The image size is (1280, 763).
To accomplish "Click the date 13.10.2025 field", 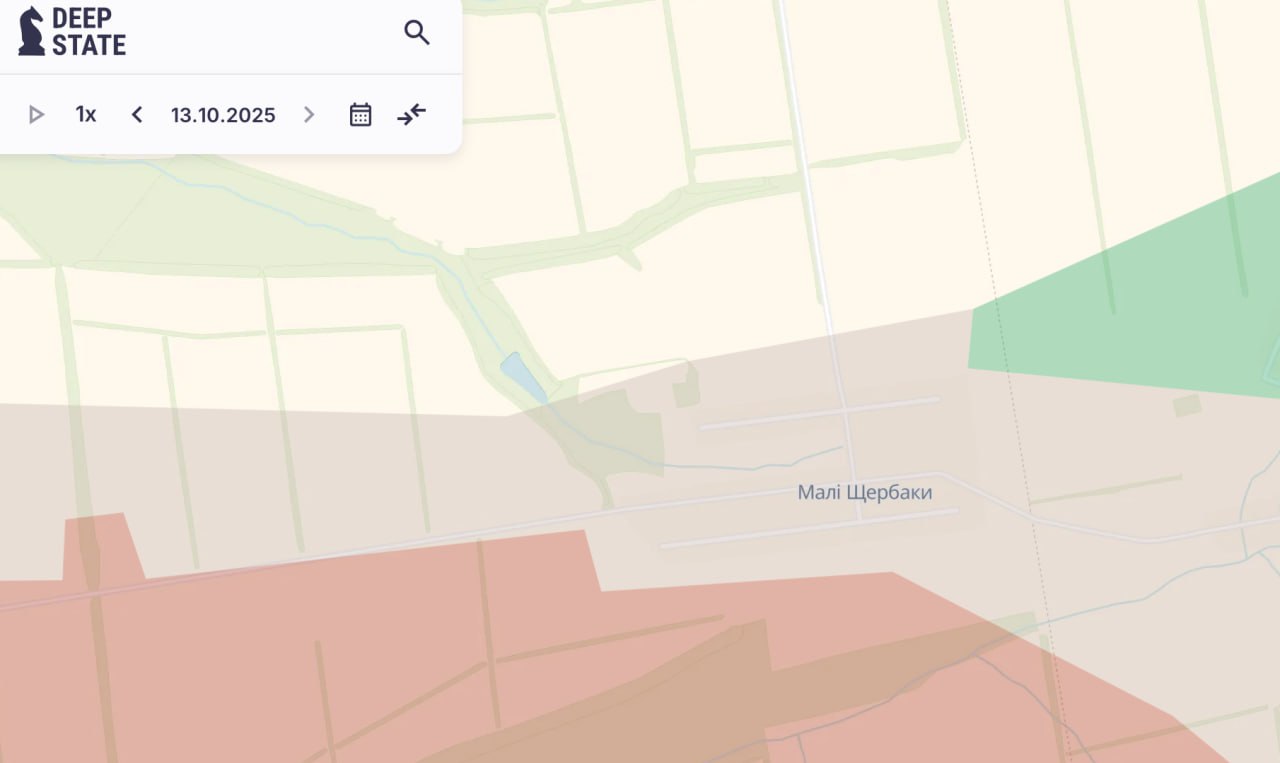I will [x=223, y=115].
